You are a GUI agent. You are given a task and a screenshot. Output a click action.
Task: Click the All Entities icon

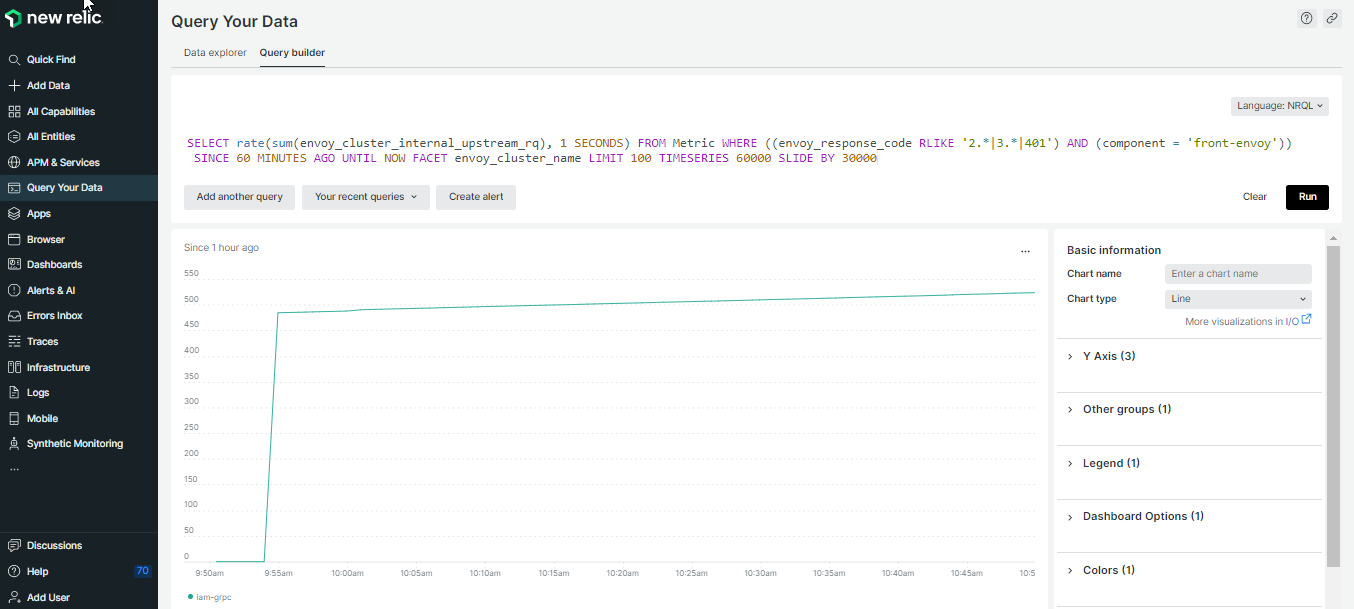[14, 137]
